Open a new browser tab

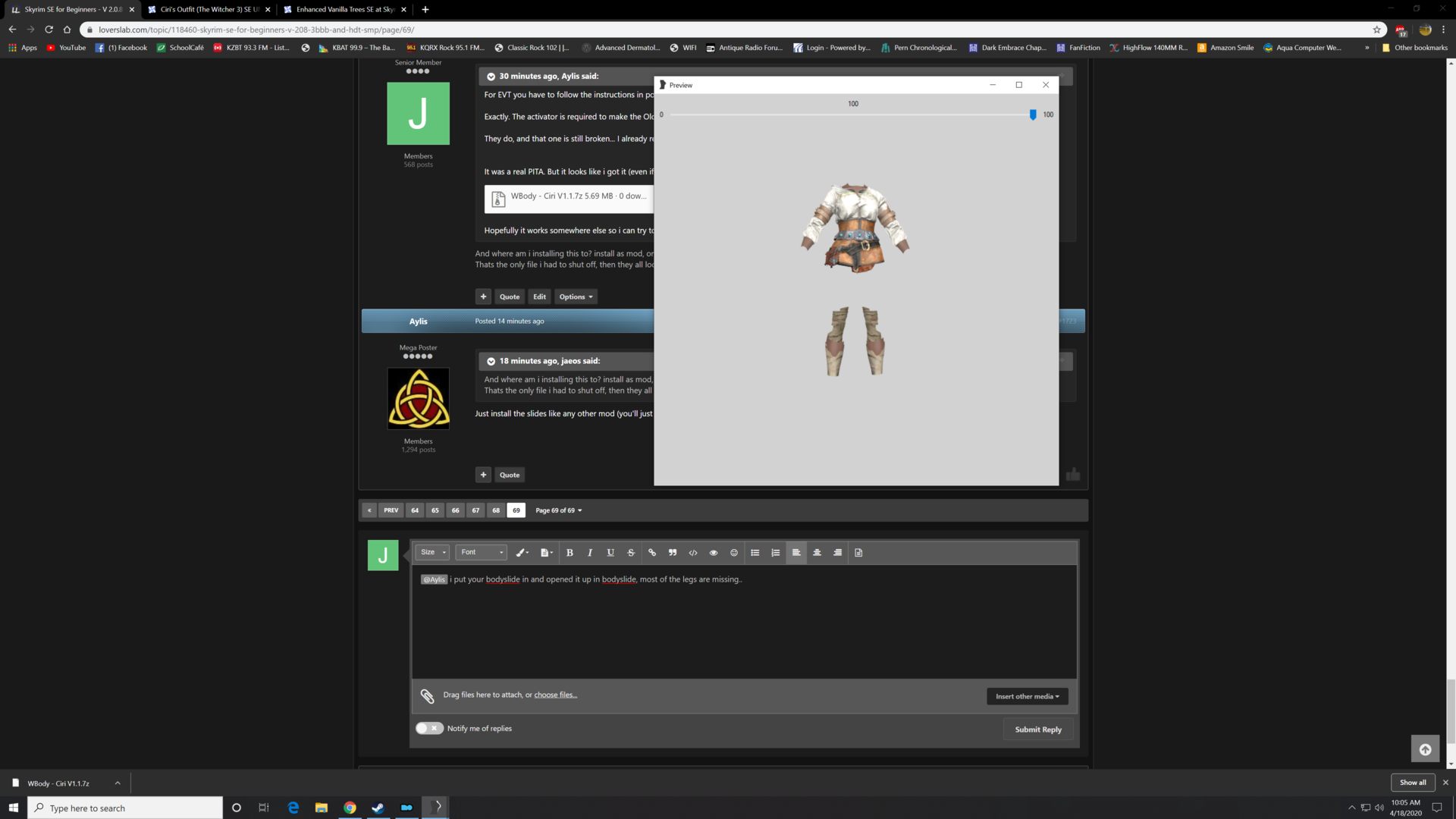[425, 10]
